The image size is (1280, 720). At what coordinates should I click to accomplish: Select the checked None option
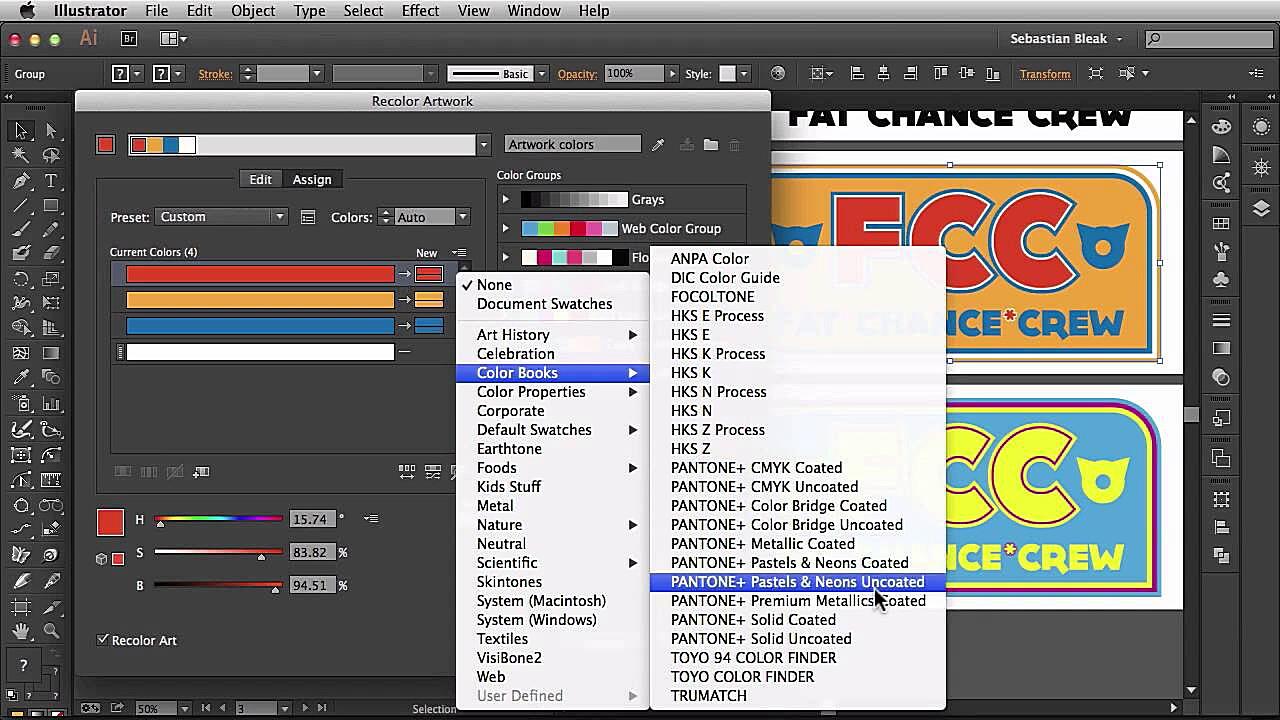(x=494, y=285)
